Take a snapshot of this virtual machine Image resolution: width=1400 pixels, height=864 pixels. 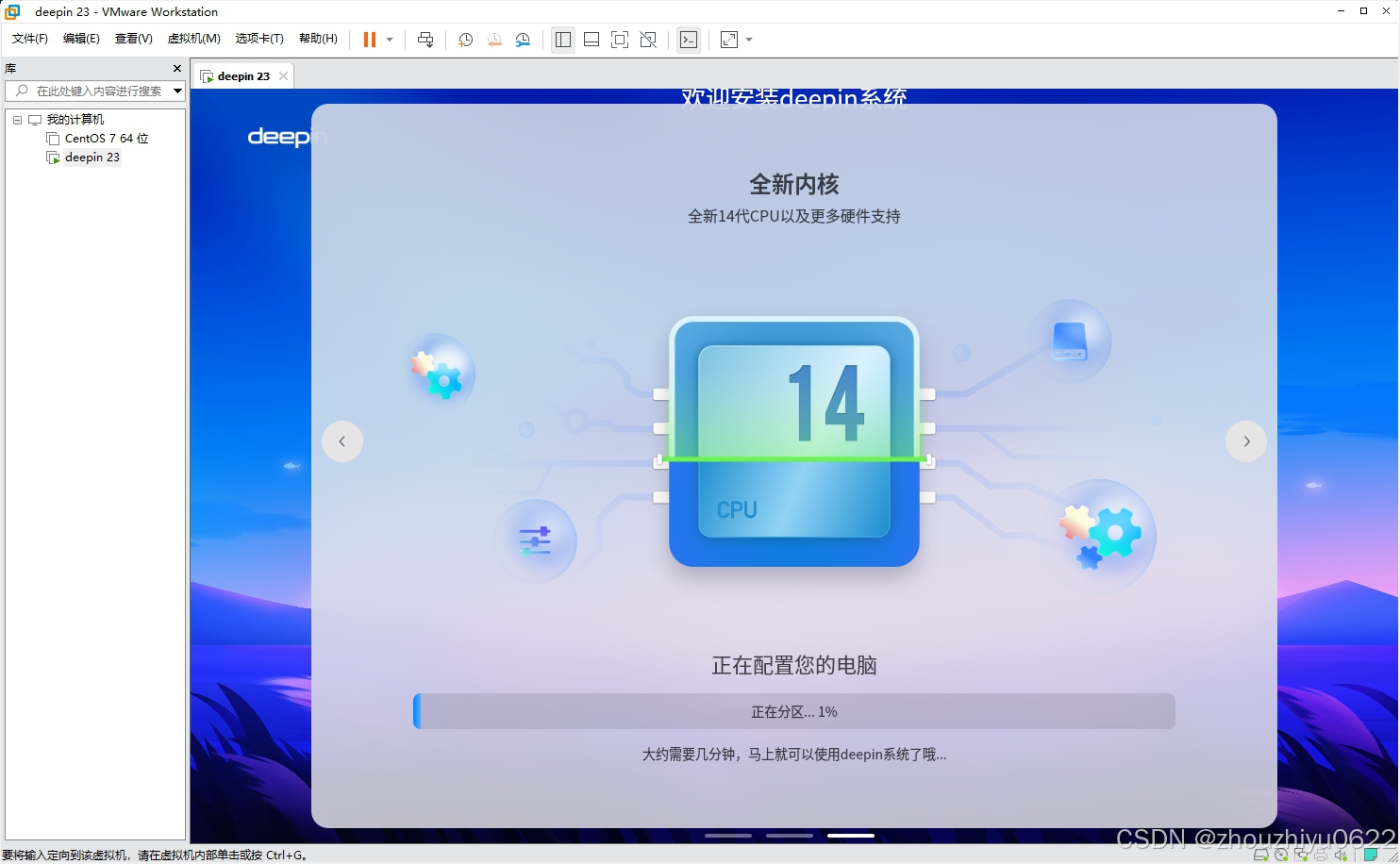click(465, 40)
